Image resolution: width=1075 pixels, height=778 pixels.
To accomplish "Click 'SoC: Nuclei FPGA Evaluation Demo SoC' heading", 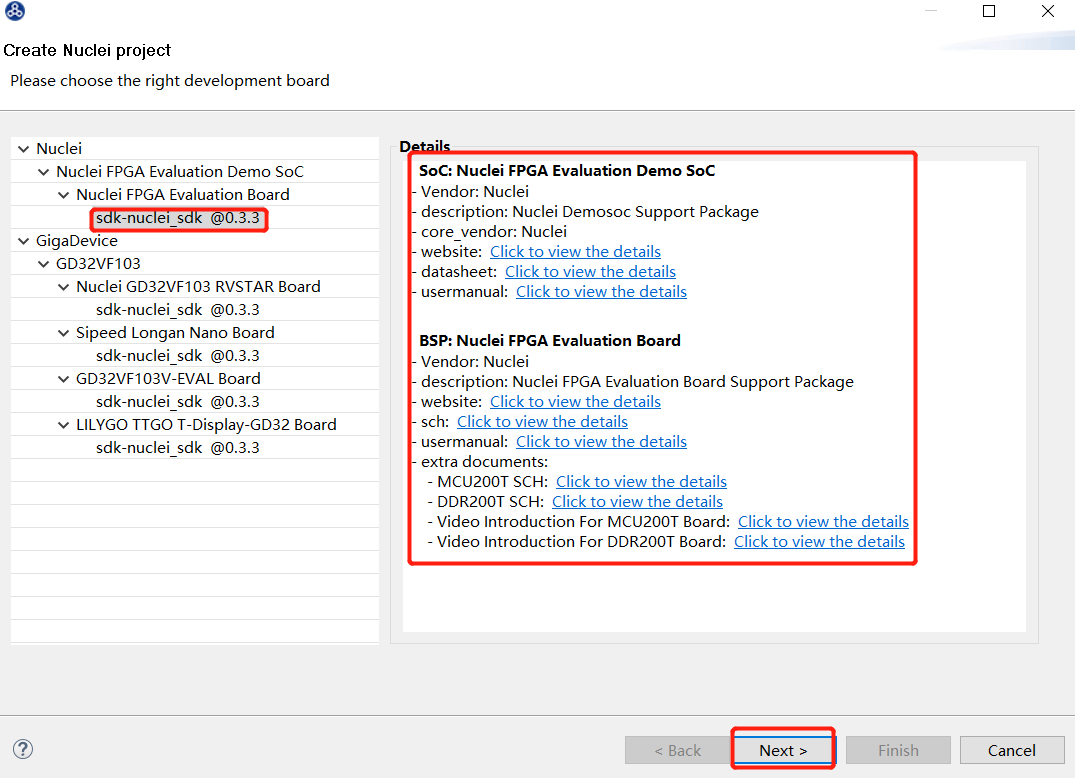I will pyautogui.click(x=567, y=171).
